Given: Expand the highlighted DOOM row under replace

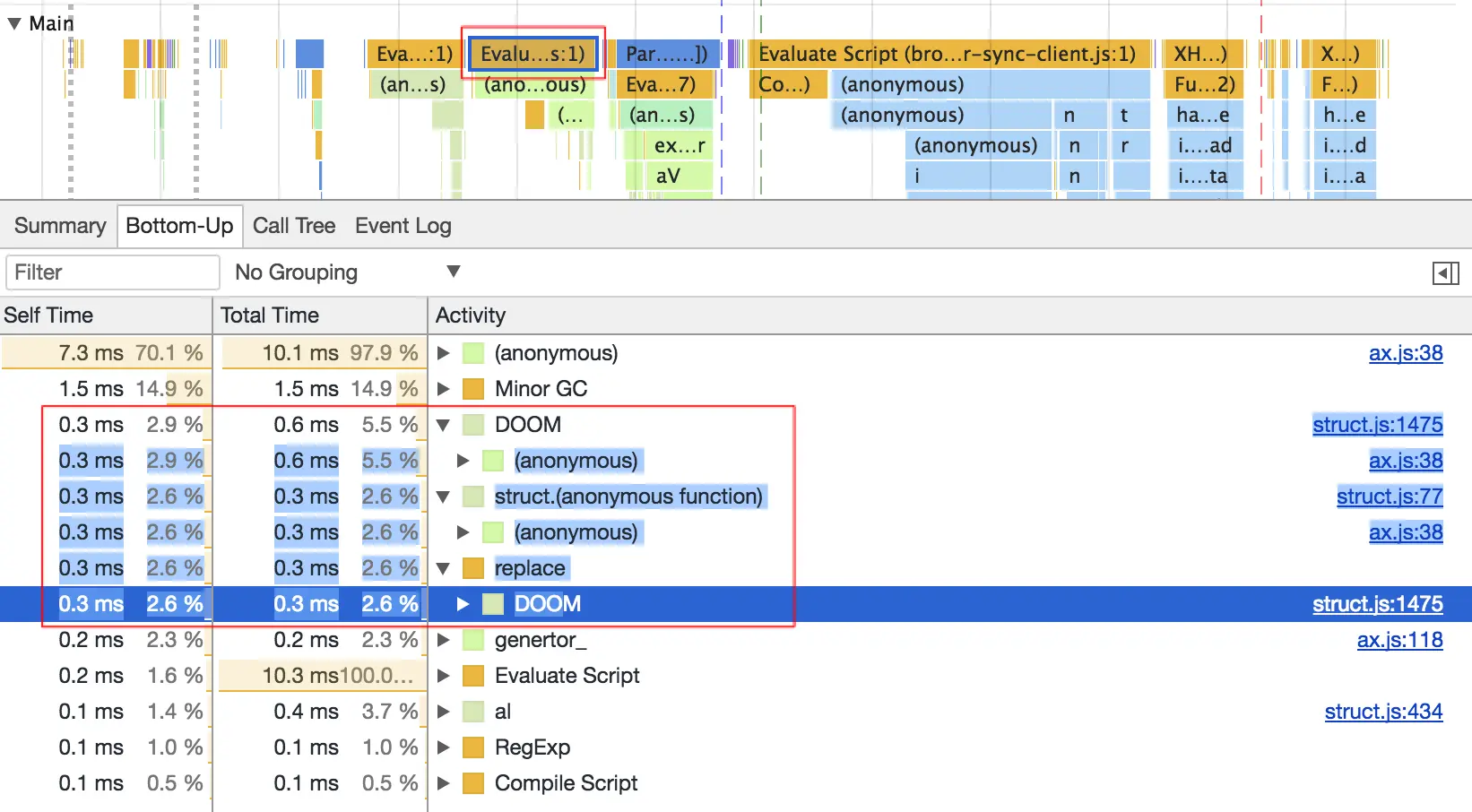Looking at the screenshot, I should point(463,604).
